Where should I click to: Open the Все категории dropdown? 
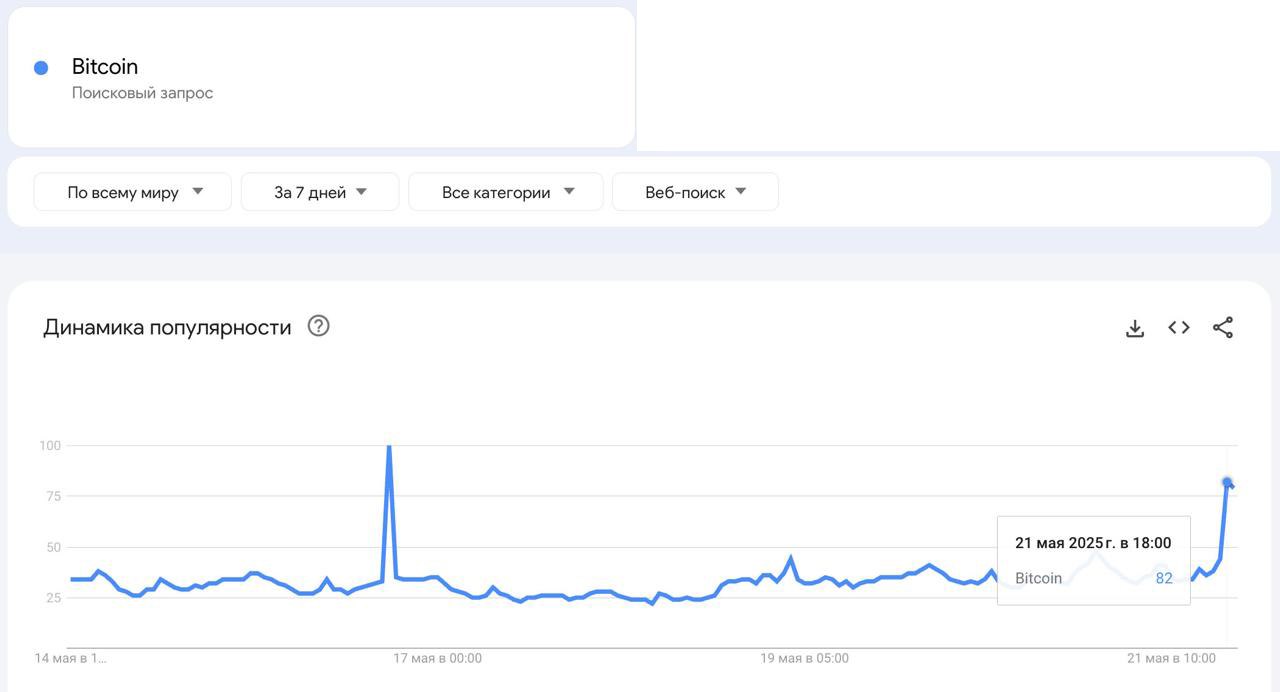(x=506, y=192)
